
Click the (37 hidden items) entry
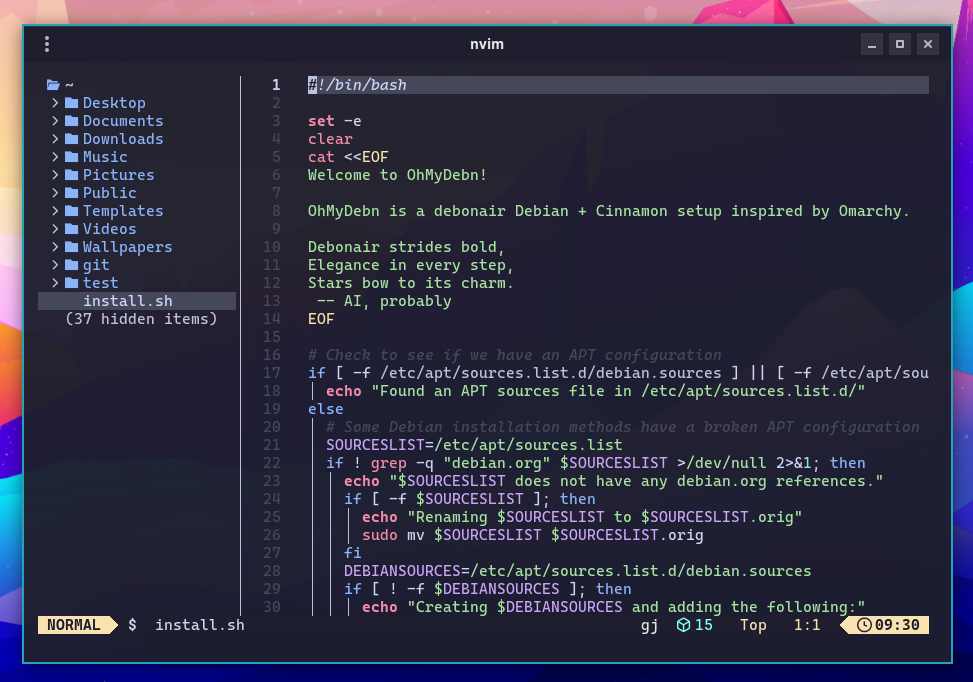click(141, 319)
